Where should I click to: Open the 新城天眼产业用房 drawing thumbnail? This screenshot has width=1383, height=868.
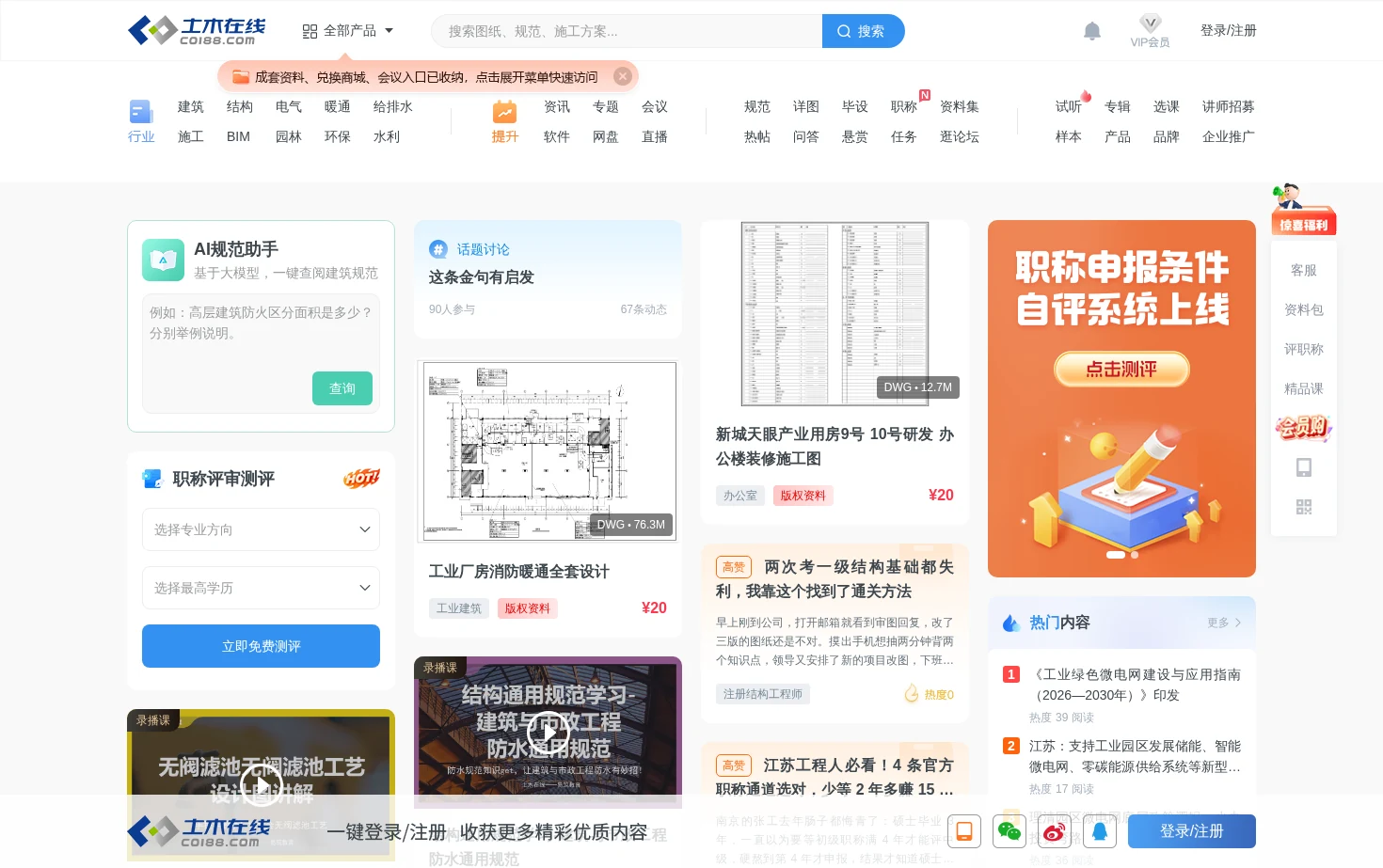point(835,313)
